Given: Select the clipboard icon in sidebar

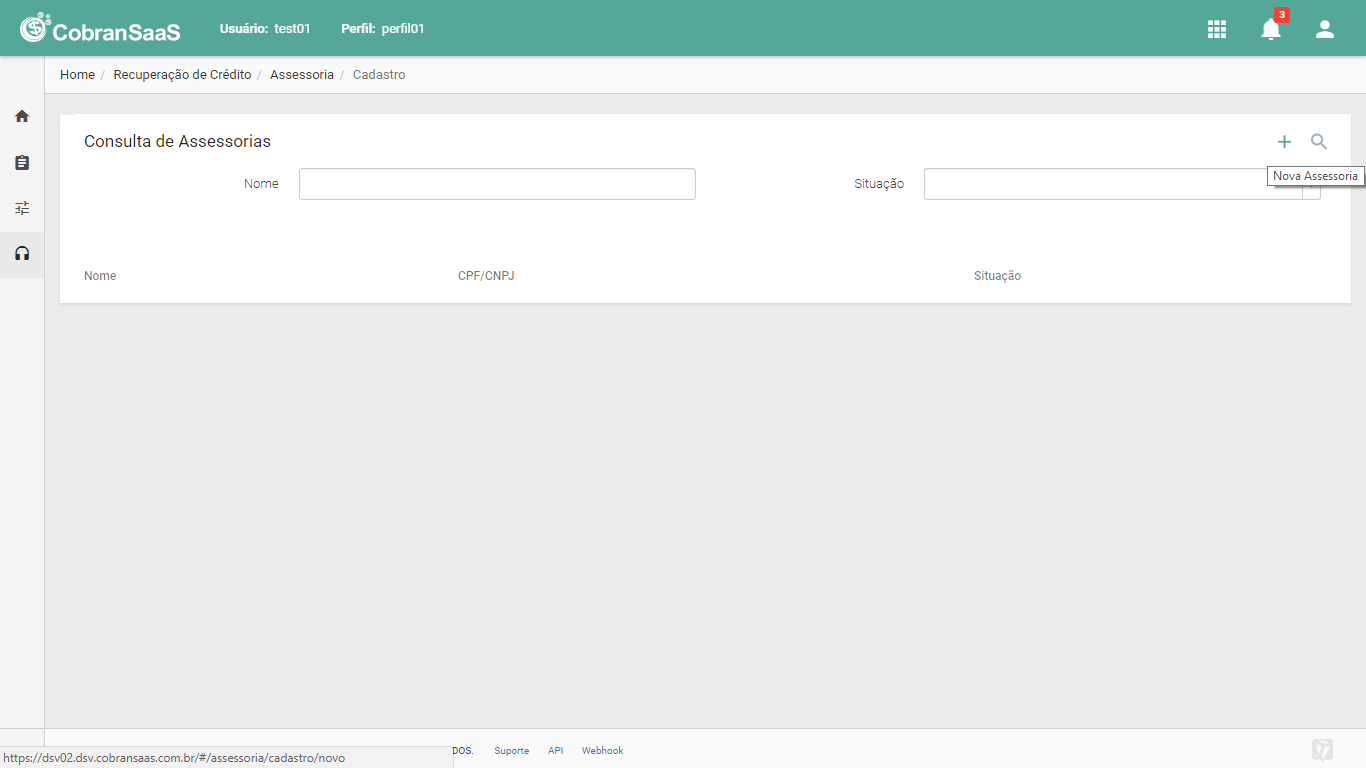Looking at the screenshot, I should (22, 162).
